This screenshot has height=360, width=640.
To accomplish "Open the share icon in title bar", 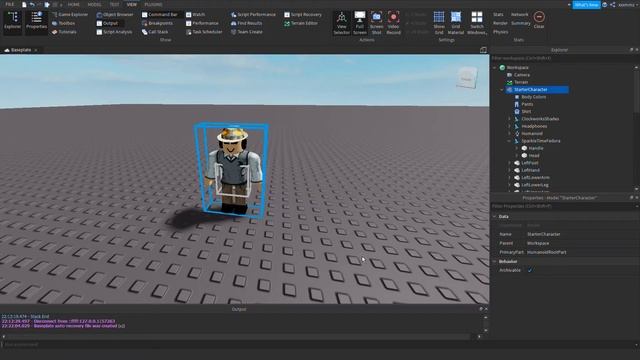I will coord(613,5).
